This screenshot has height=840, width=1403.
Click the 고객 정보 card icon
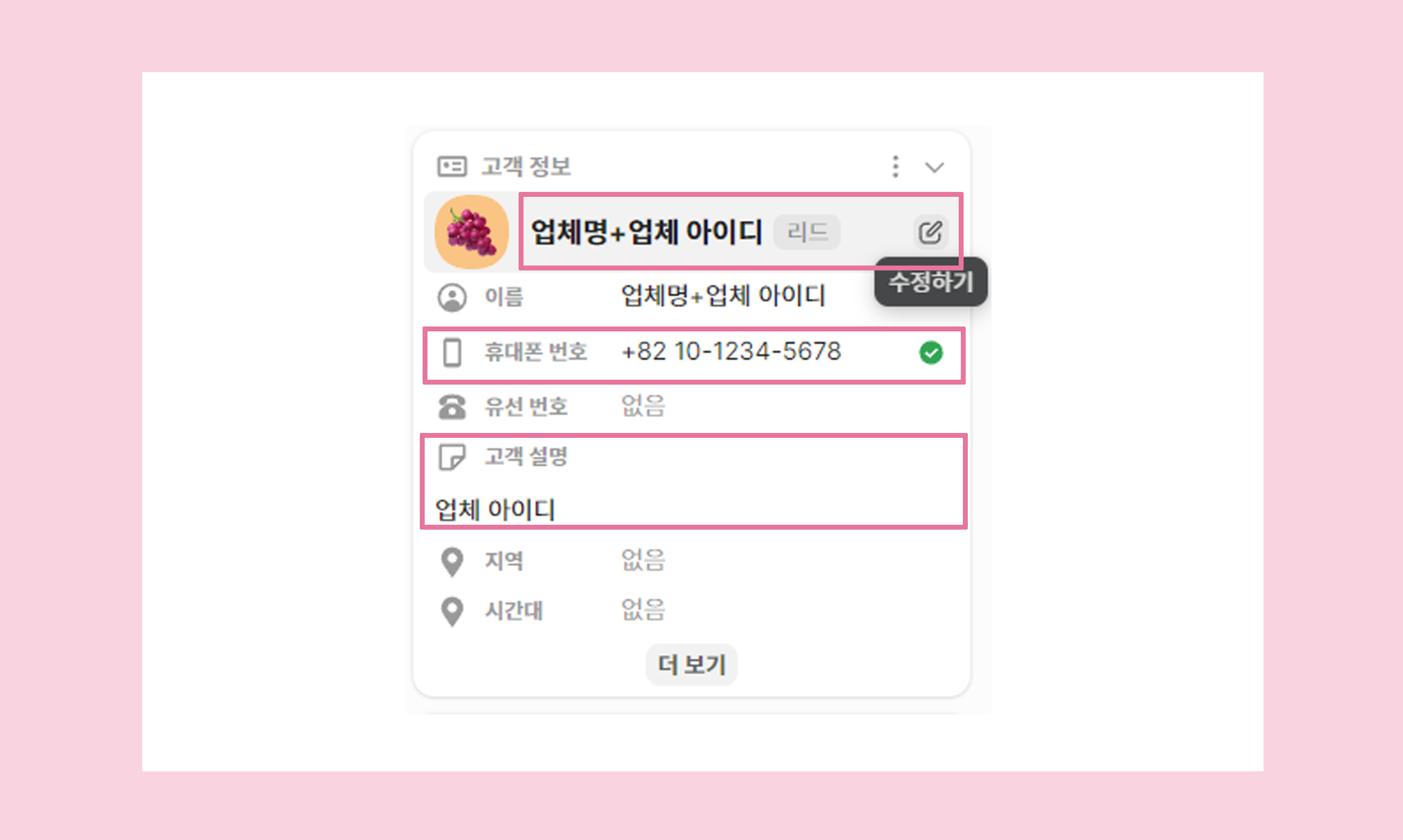(452, 167)
